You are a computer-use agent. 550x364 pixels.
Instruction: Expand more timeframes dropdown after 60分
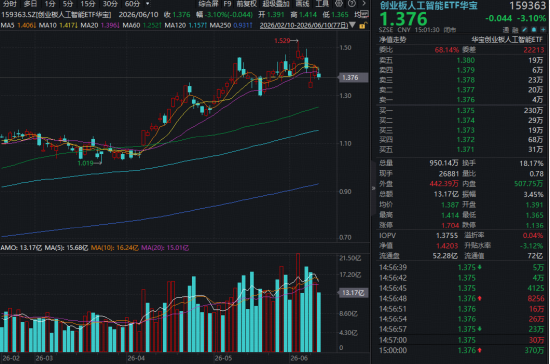[x=148, y=4]
